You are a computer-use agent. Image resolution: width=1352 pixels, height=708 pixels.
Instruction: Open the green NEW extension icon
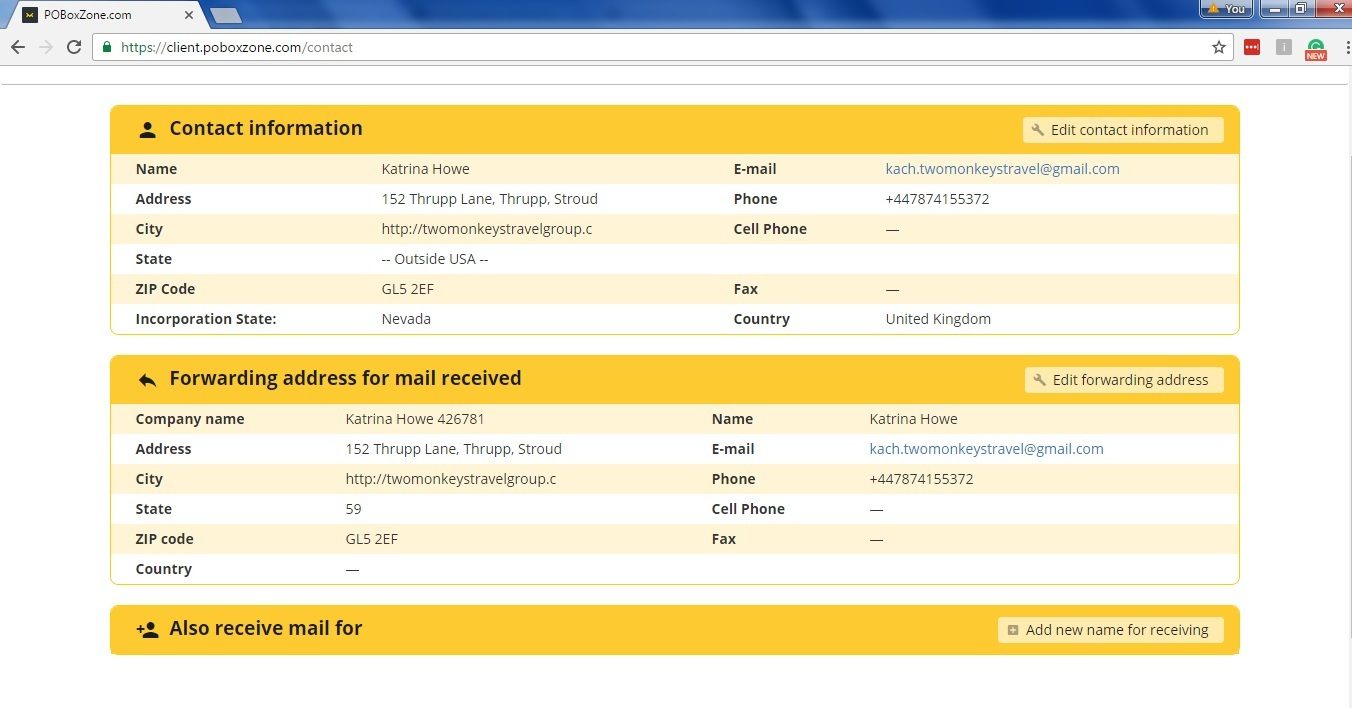(x=1316, y=49)
